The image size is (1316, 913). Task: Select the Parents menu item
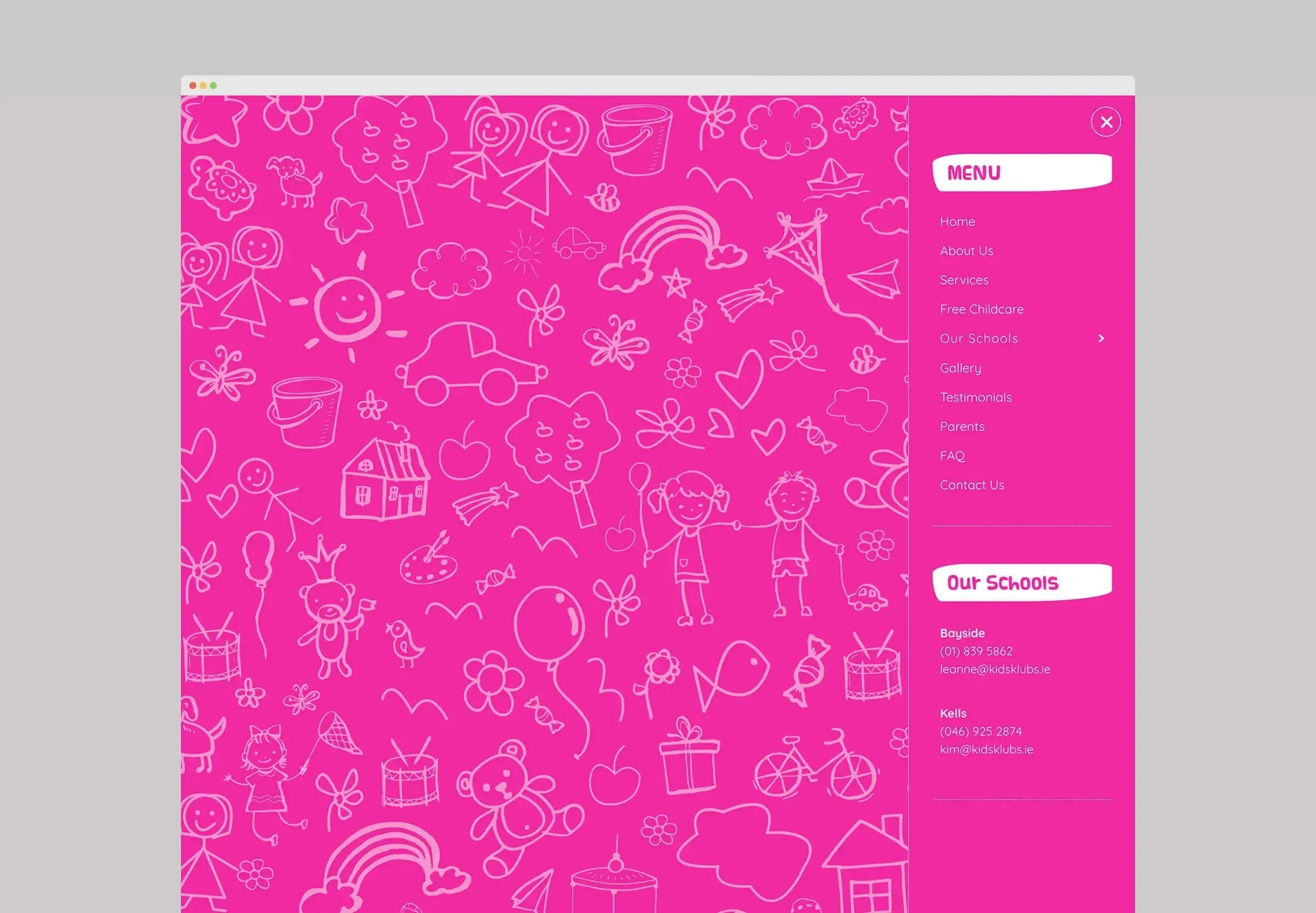click(962, 426)
